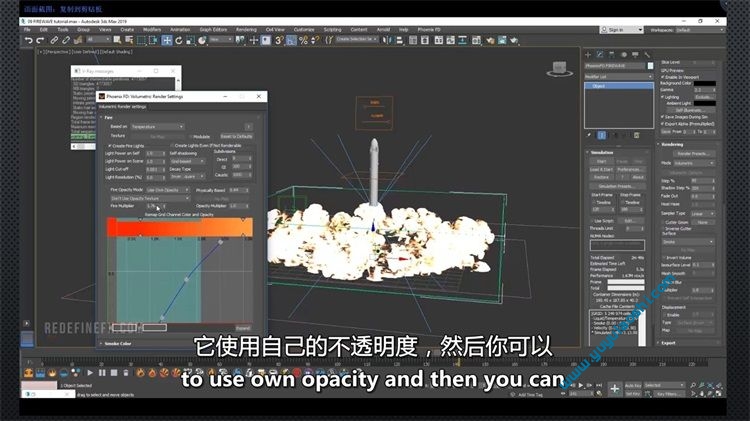
Task: Toggle Save Images During Sim checkbox
Action: coord(663,117)
